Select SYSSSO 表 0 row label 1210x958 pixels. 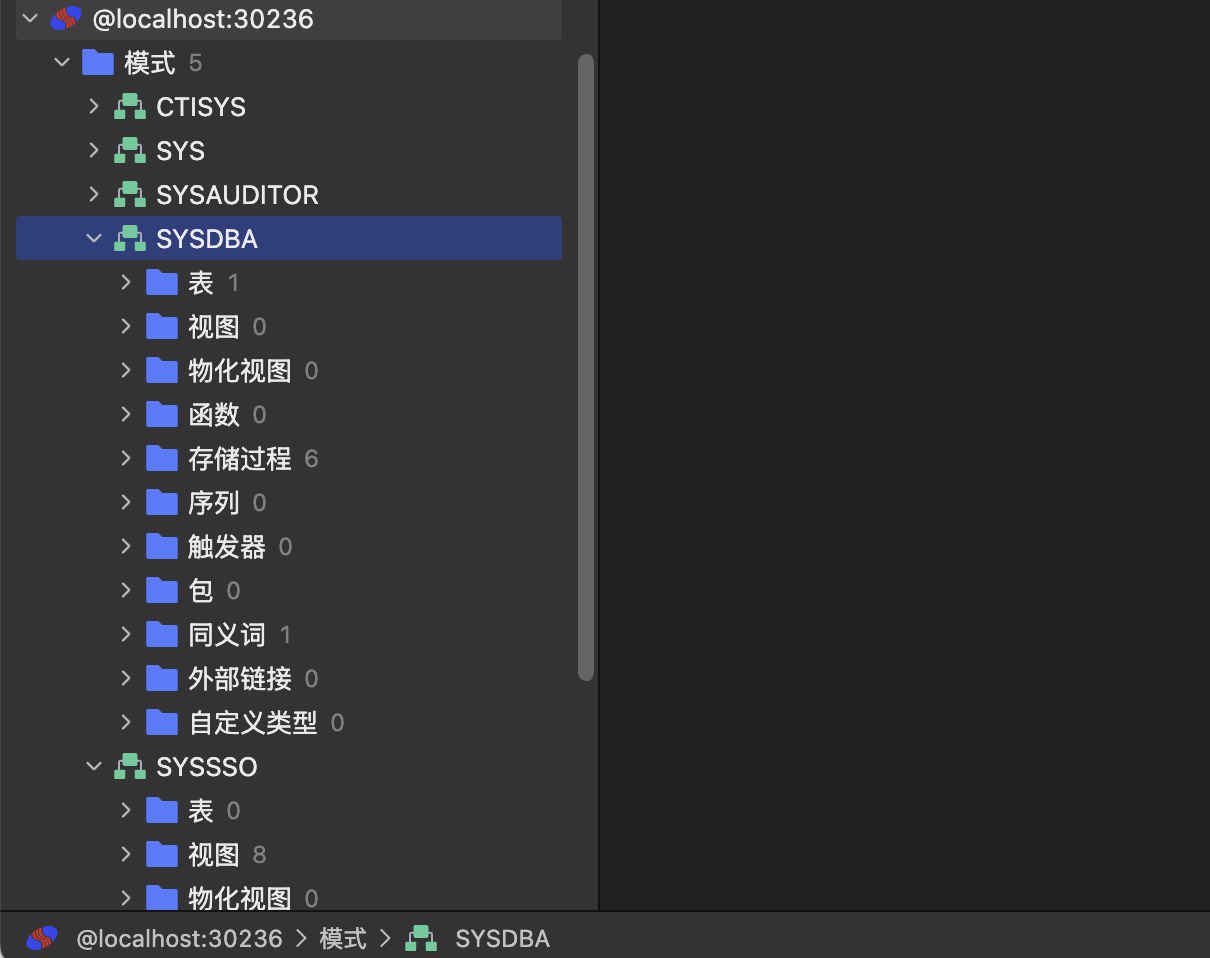pos(201,811)
